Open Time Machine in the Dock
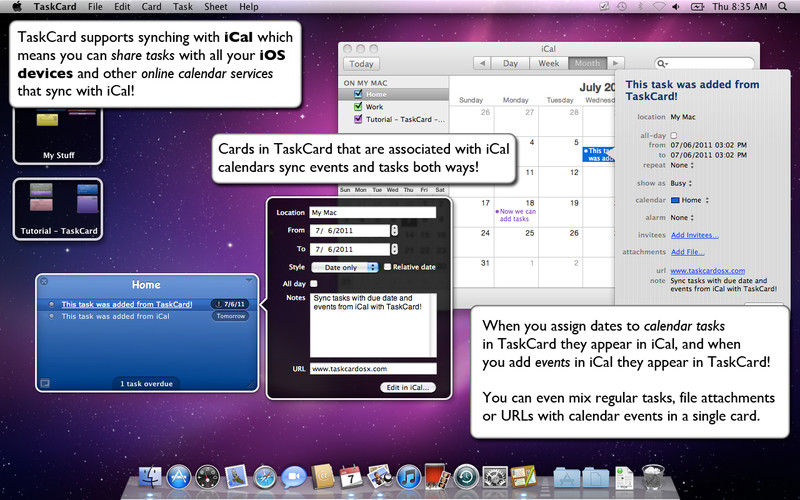 tap(466, 477)
